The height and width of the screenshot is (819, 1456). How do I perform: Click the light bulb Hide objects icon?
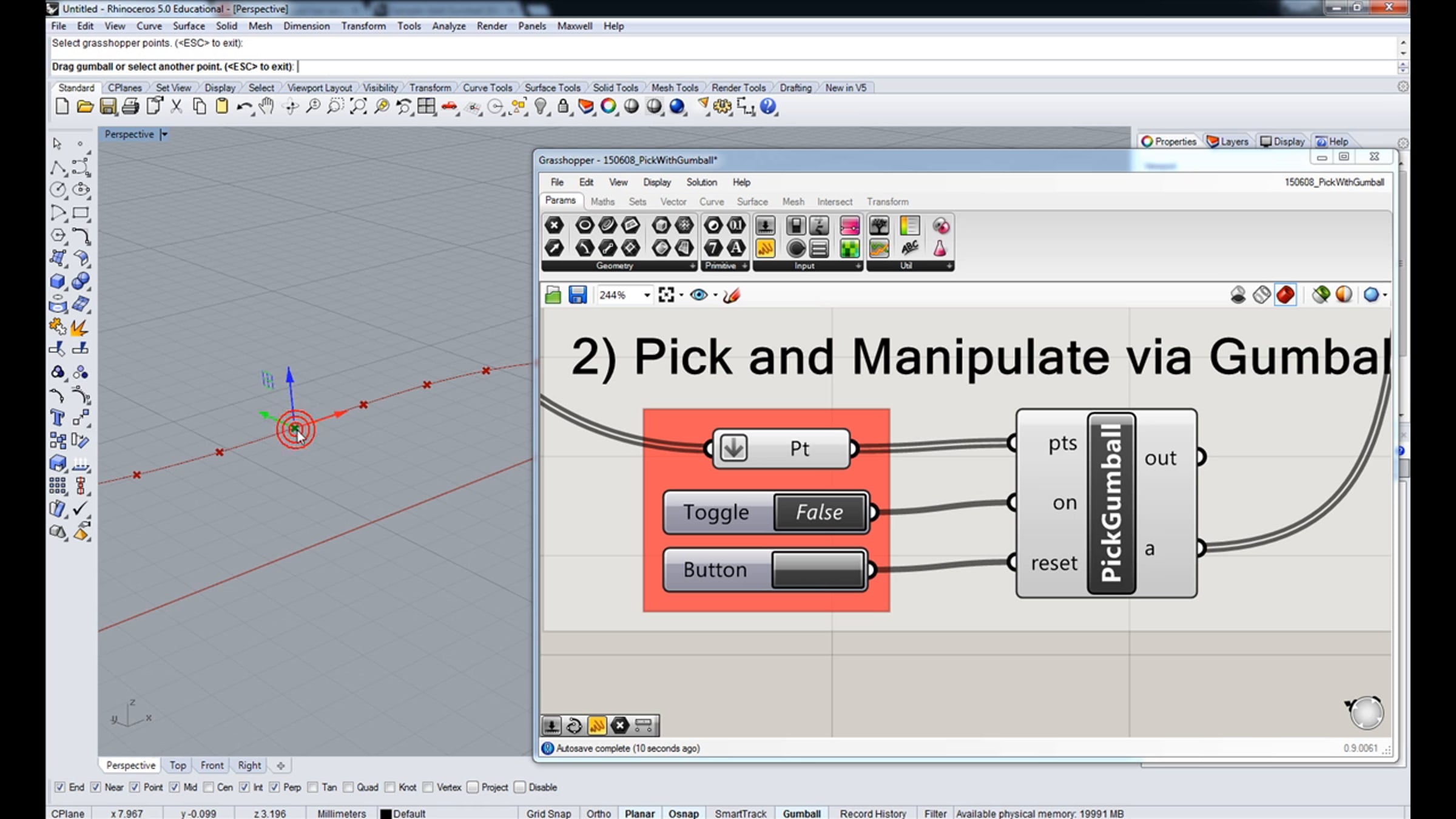tap(541, 107)
